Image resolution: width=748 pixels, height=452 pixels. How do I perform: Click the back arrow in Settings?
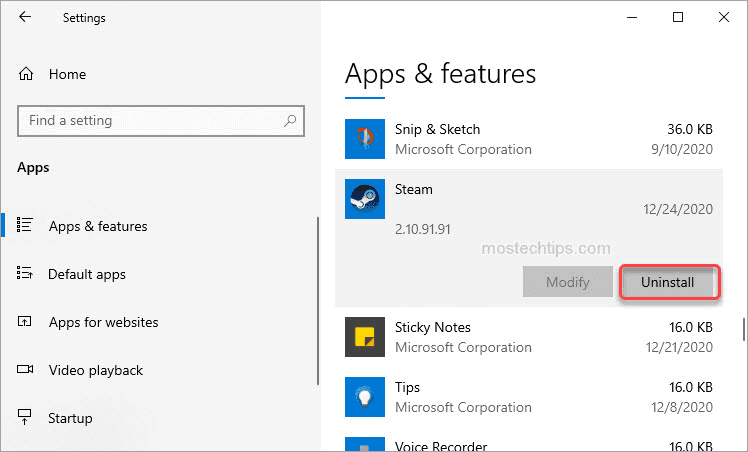25,17
